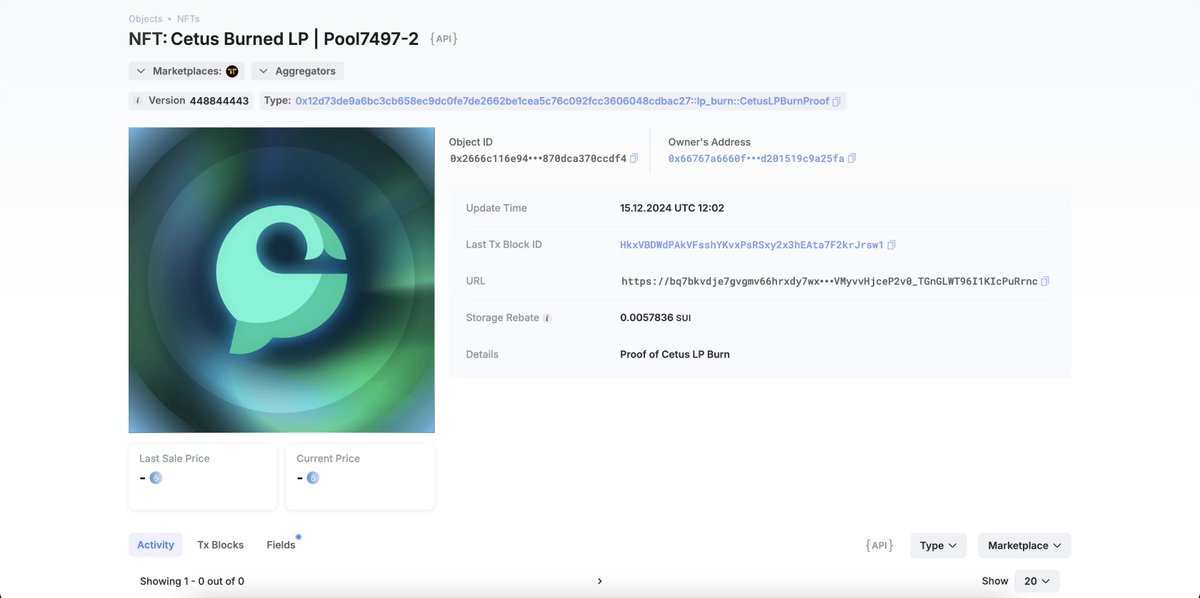The width and height of the screenshot is (1200, 598).
Task: Select the Storage Rebate value 0.0057836 SUI
Action: click(655, 318)
